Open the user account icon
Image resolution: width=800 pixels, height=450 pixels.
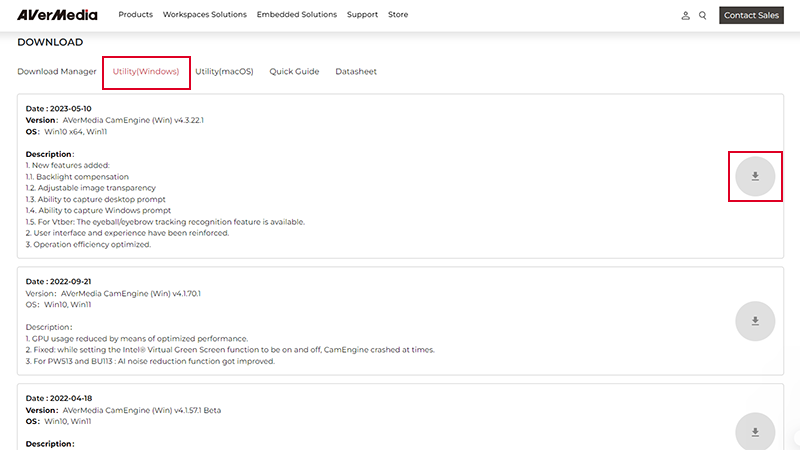tap(685, 16)
